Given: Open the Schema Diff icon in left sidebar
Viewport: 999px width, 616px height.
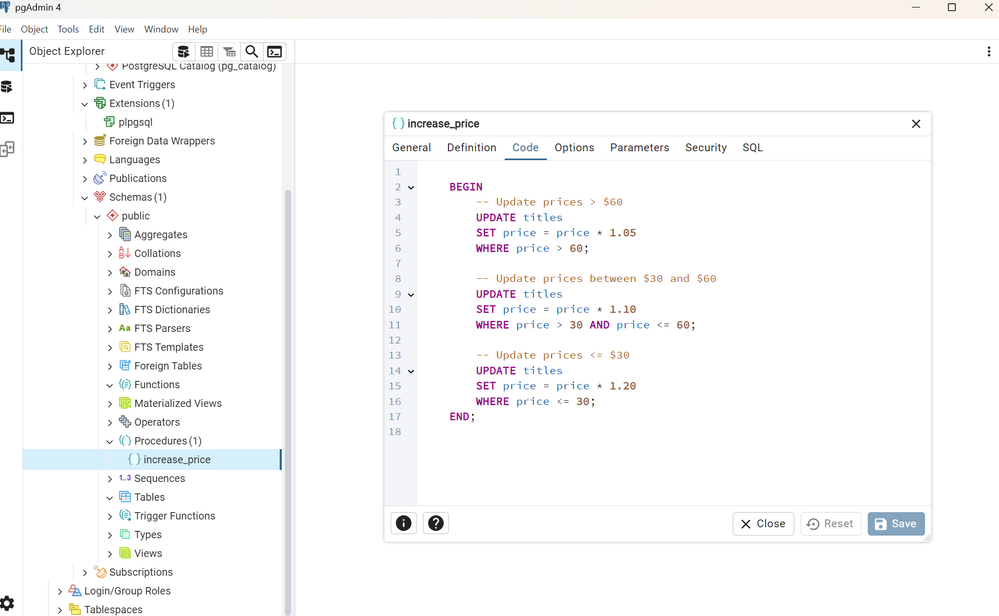Looking at the screenshot, I should [x=8, y=149].
